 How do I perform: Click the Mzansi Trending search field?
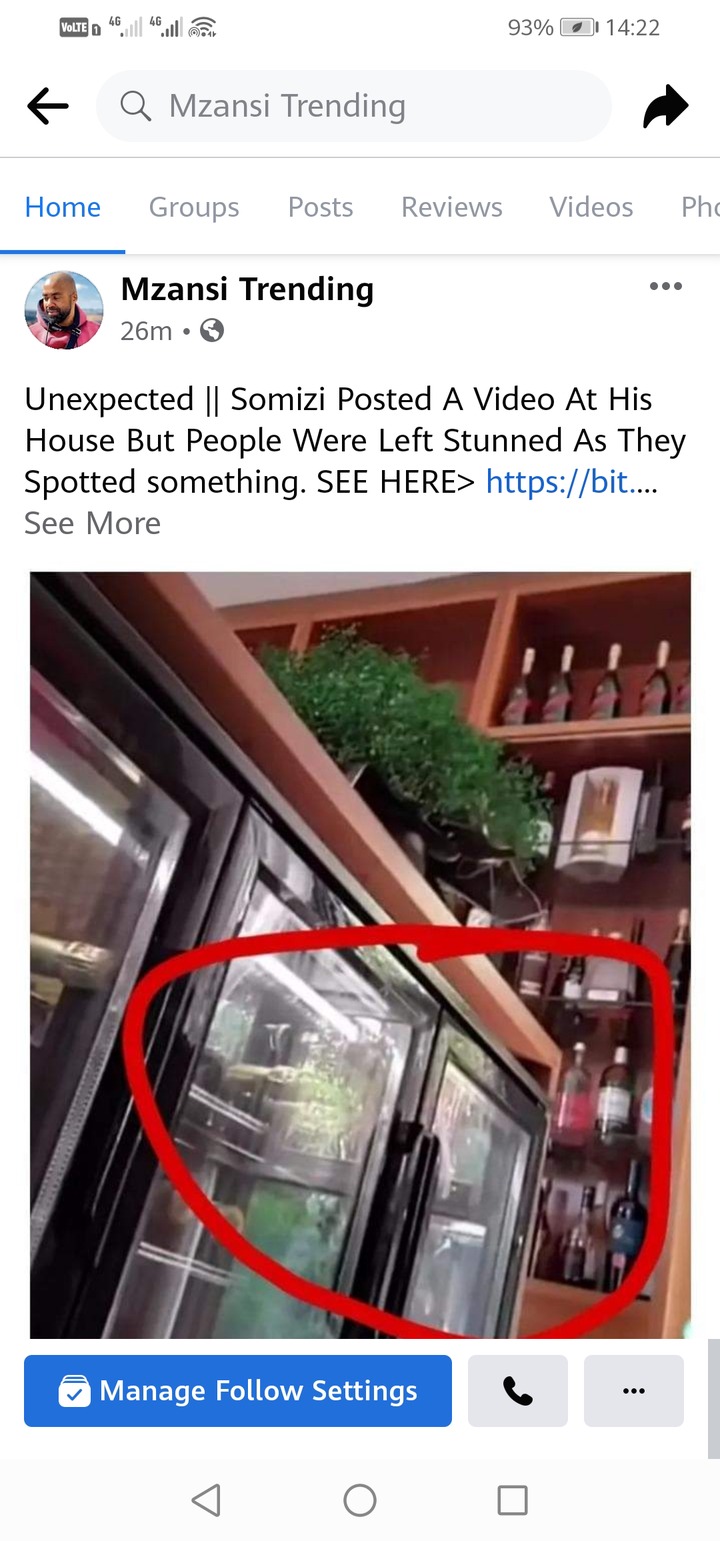pyautogui.click(x=354, y=106)
